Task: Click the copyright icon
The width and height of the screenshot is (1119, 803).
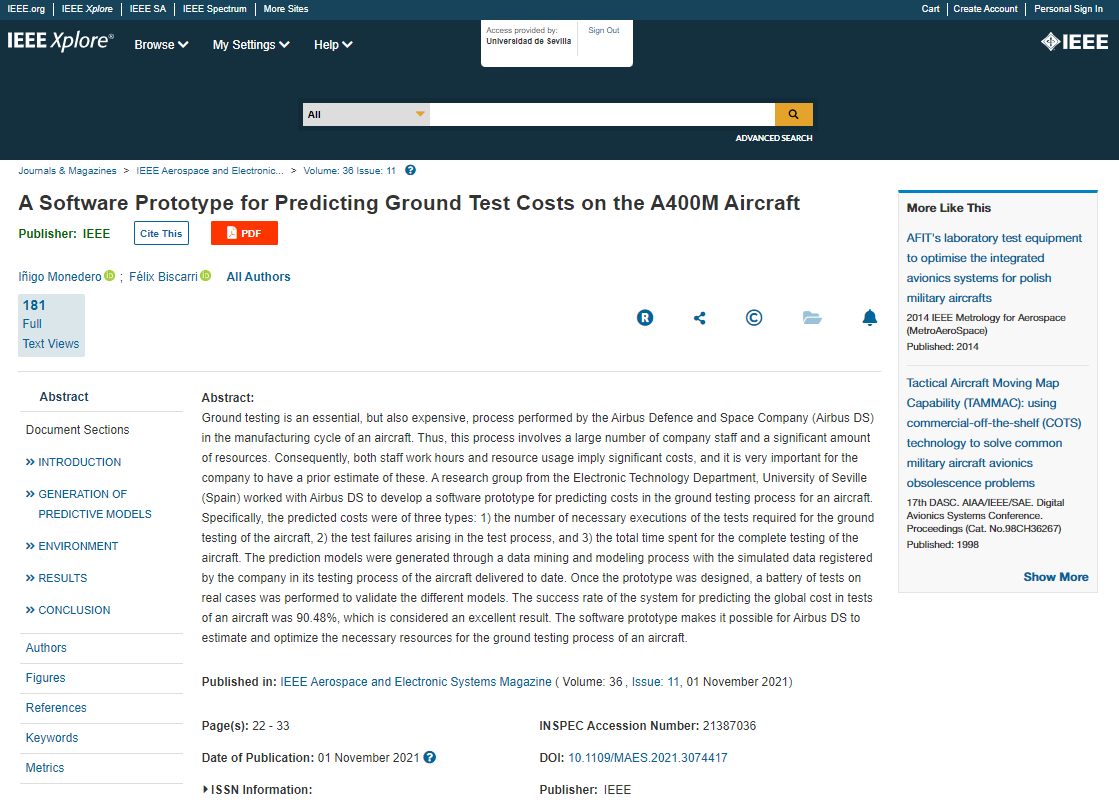Action: click(754, 318)
